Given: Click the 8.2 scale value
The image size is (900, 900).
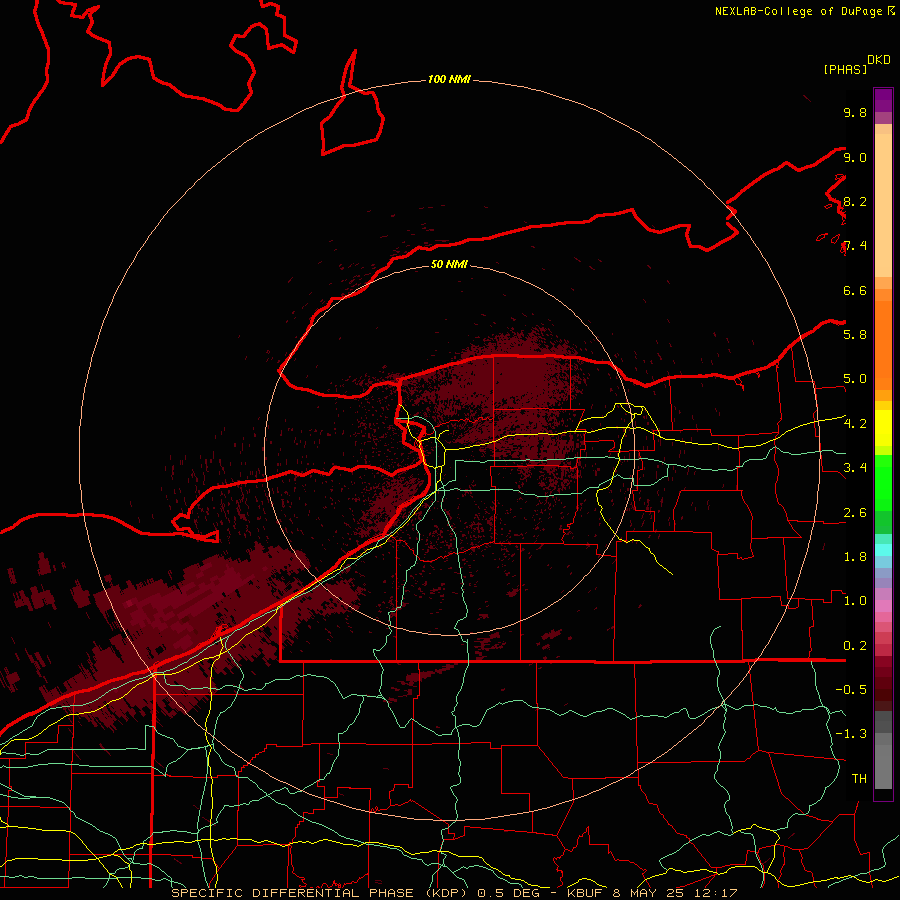Looking at the screenshot, I should 855,201.
